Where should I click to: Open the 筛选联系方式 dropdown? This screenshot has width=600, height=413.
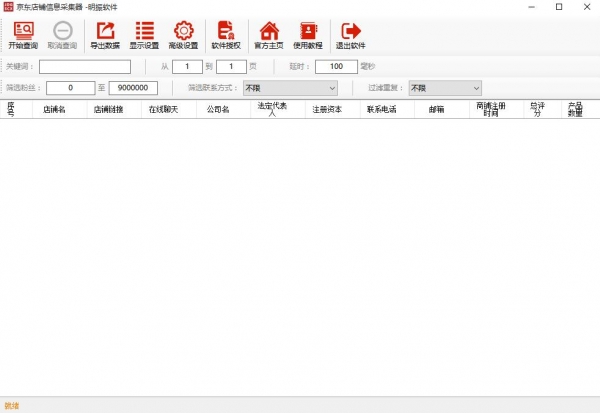(290, 88)
